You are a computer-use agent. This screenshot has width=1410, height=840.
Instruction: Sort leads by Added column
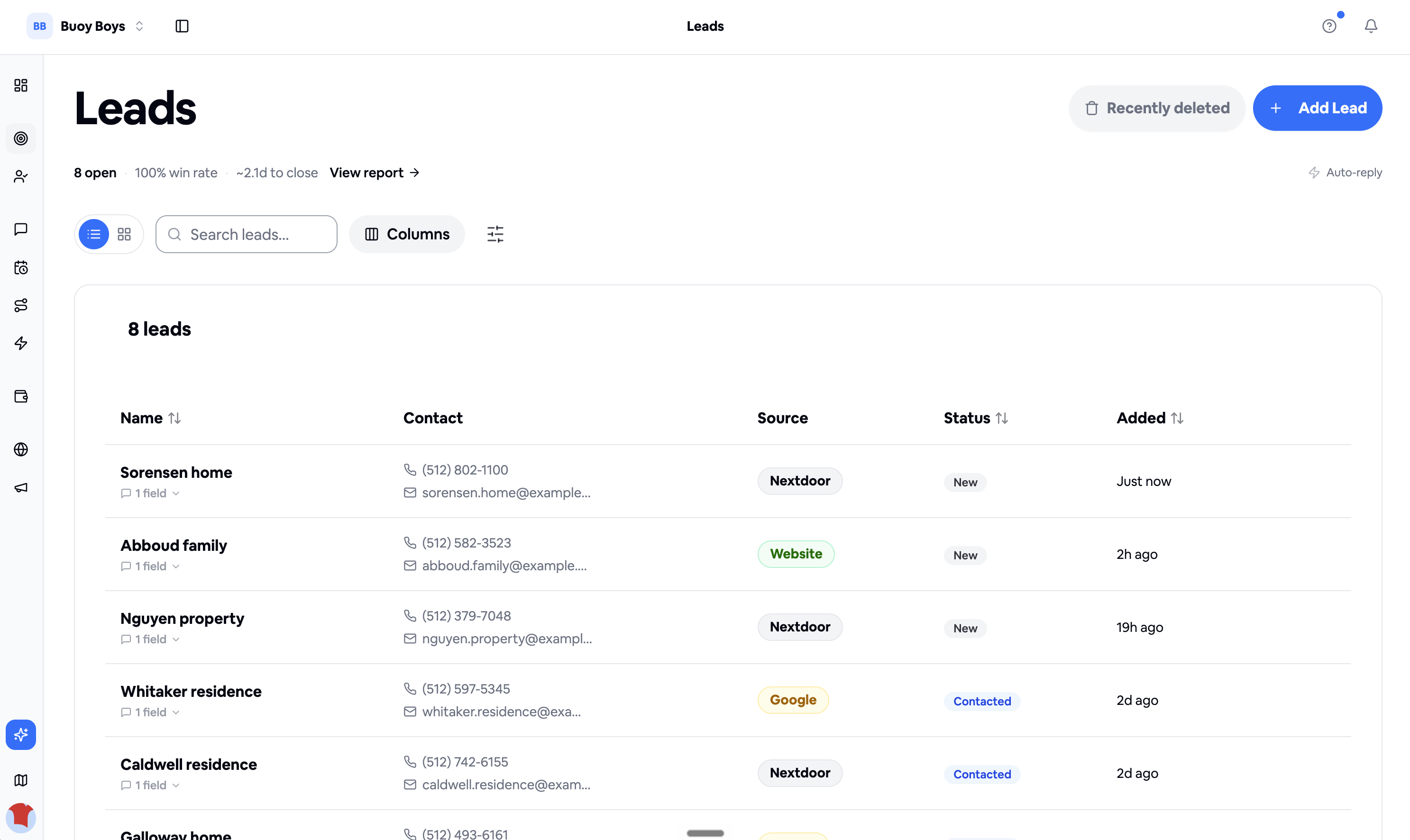pyautogui.click(x=1150, y=418)
